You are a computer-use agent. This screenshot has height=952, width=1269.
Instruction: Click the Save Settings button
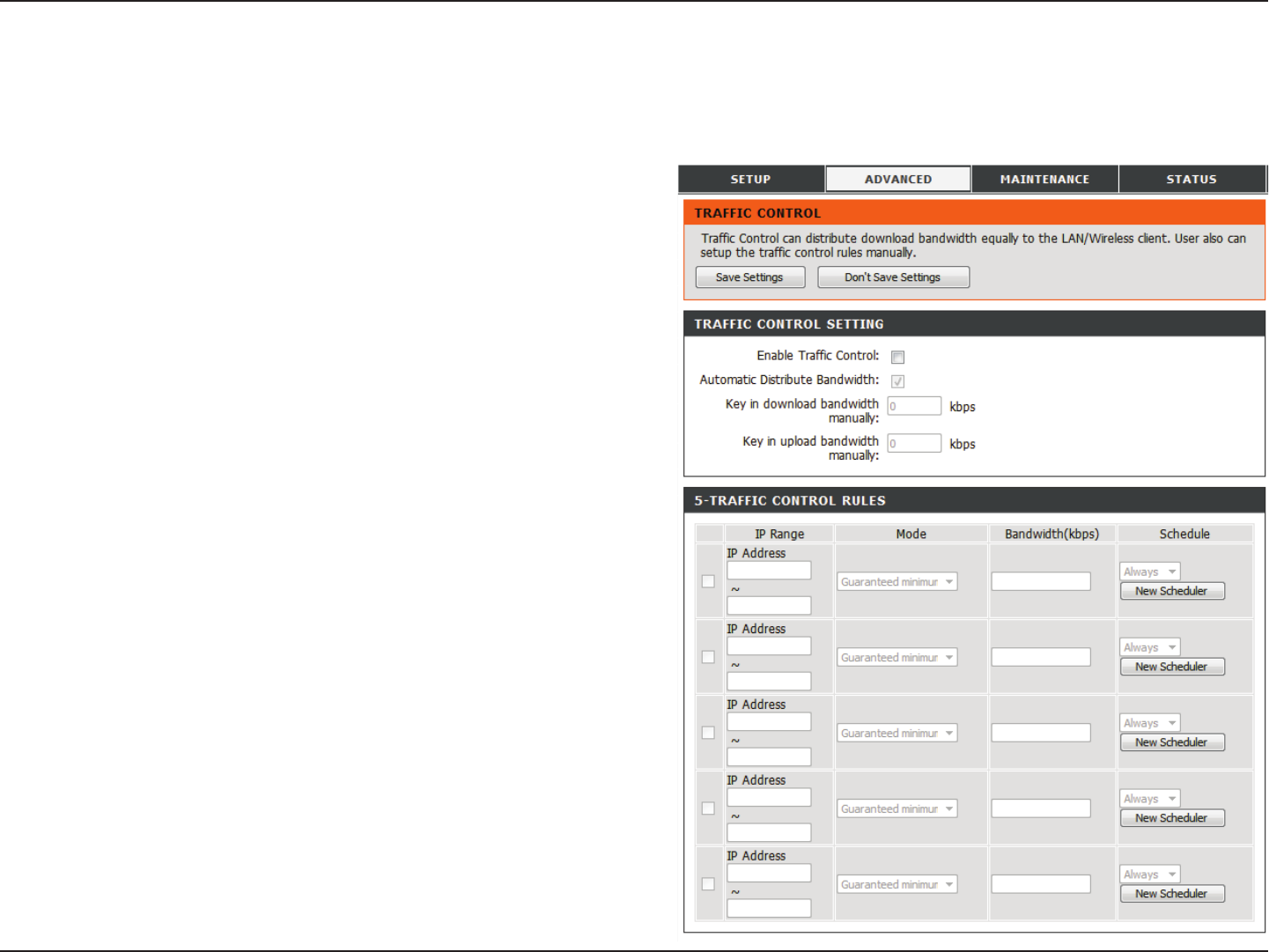(x=750, y=277)
